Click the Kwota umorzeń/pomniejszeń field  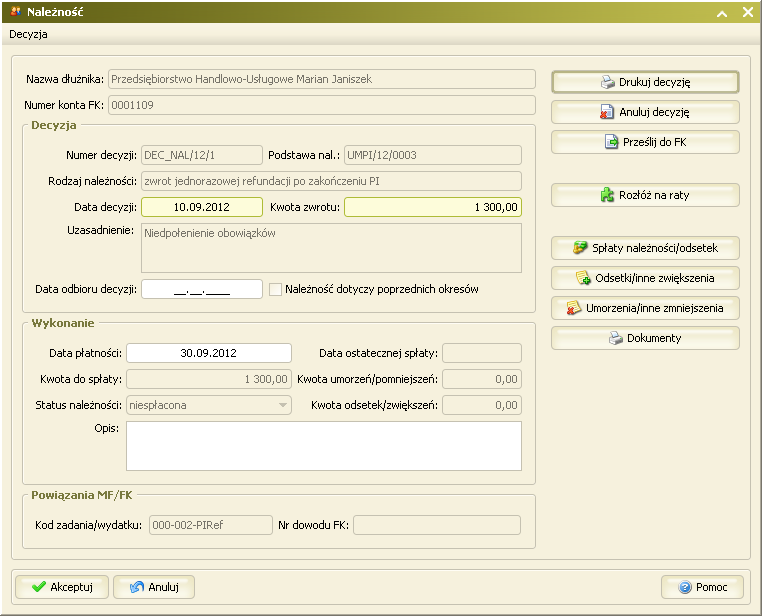(482, 379)
